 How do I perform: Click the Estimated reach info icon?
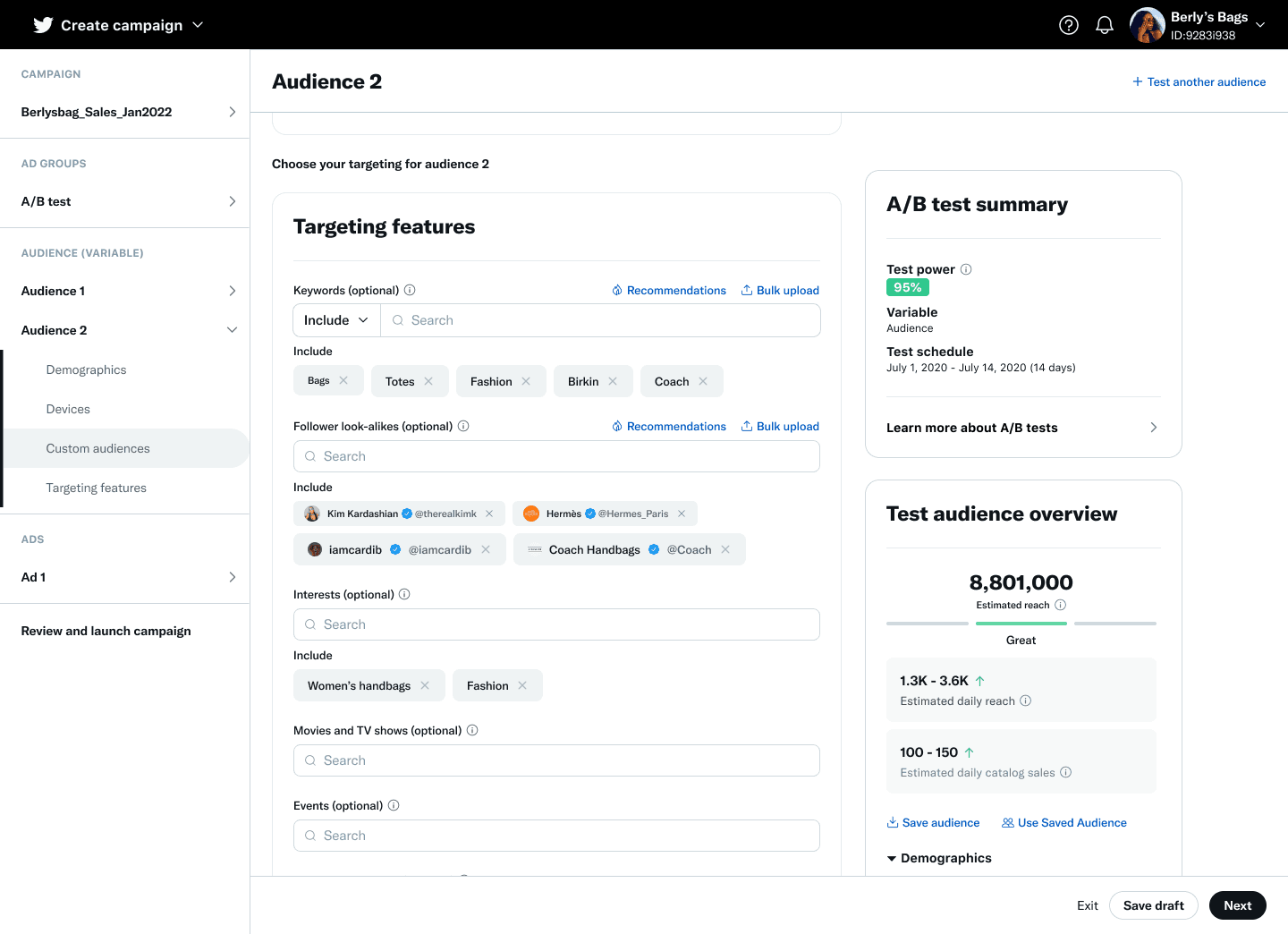(1061, 605)
